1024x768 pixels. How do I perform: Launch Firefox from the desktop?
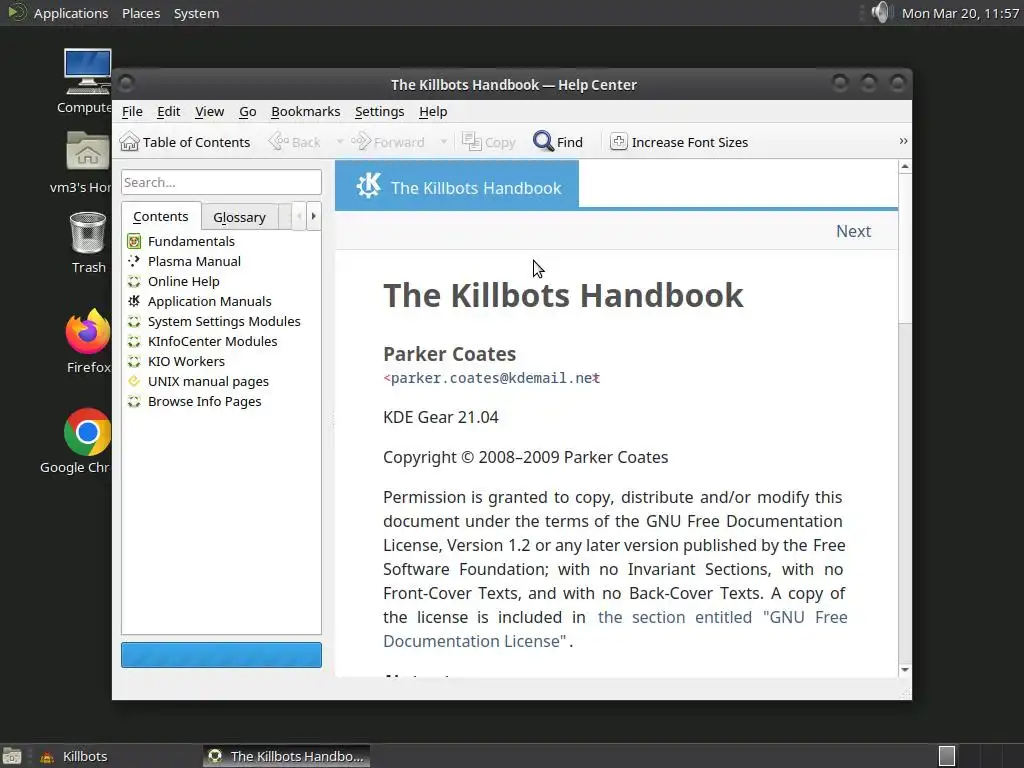tap(88, 331)
